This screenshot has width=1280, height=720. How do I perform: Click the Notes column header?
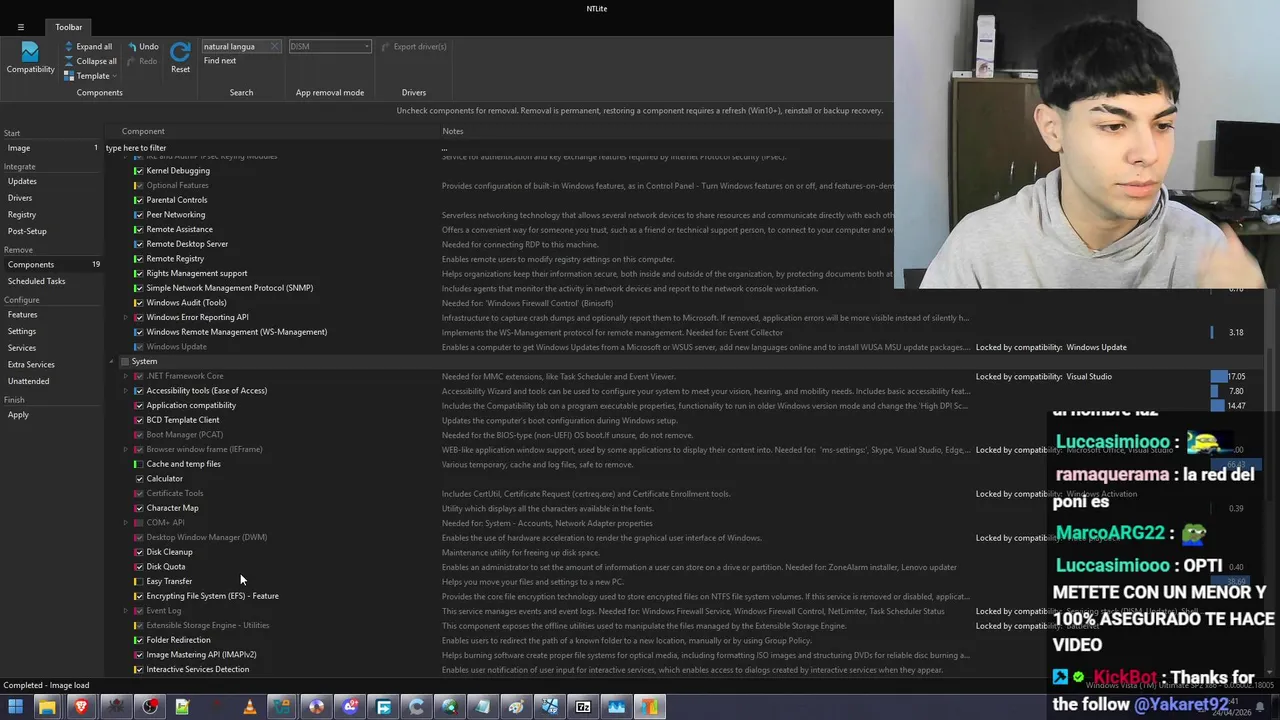[453, 131]
